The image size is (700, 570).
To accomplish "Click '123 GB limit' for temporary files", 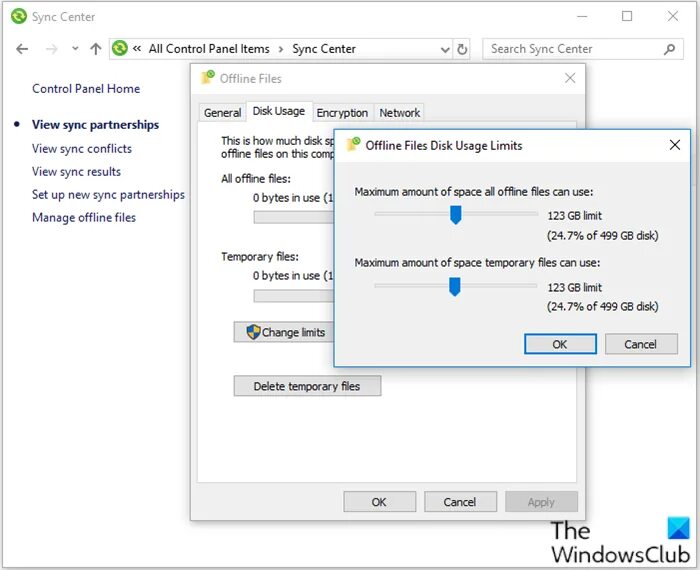I will click(575, 287).
